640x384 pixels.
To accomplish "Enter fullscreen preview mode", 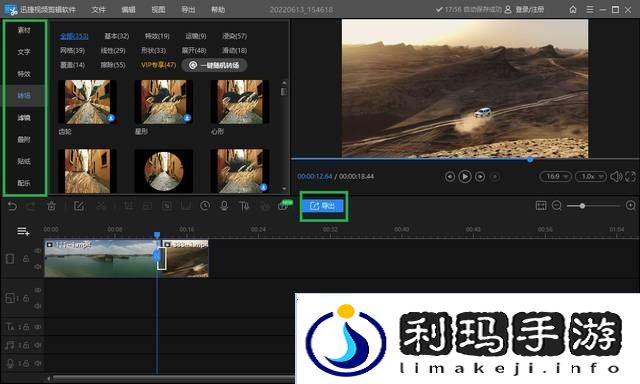I will pyautogui.click(x=630, y=176).
